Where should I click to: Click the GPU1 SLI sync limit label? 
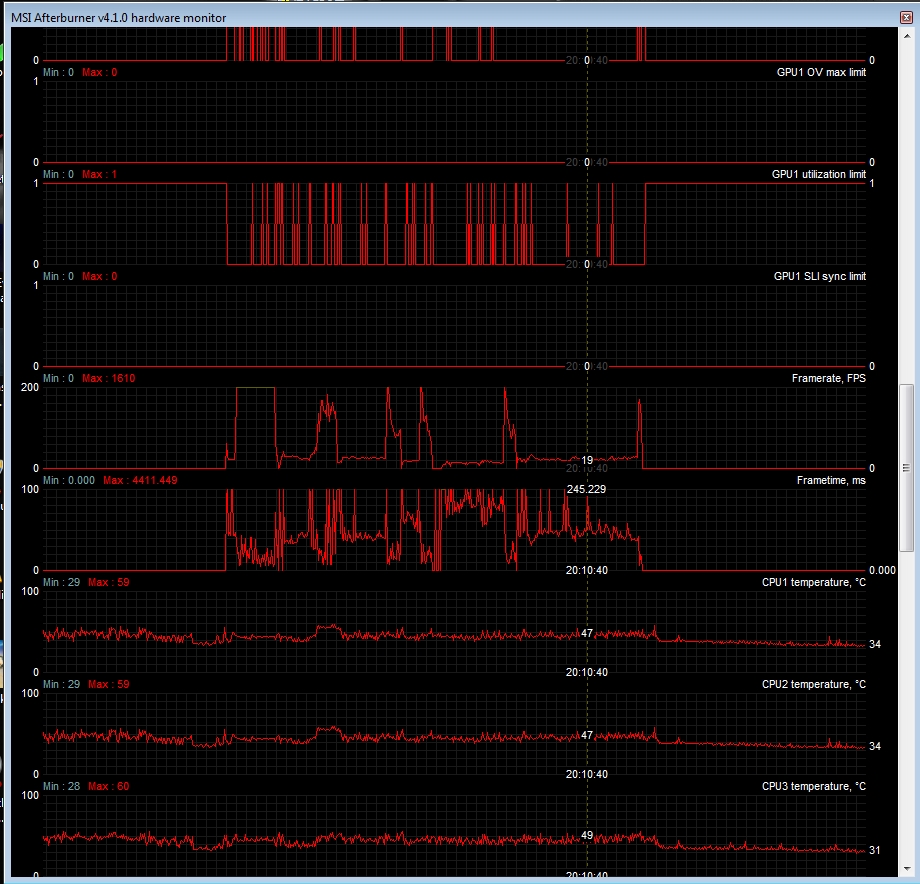click(820, 276)
